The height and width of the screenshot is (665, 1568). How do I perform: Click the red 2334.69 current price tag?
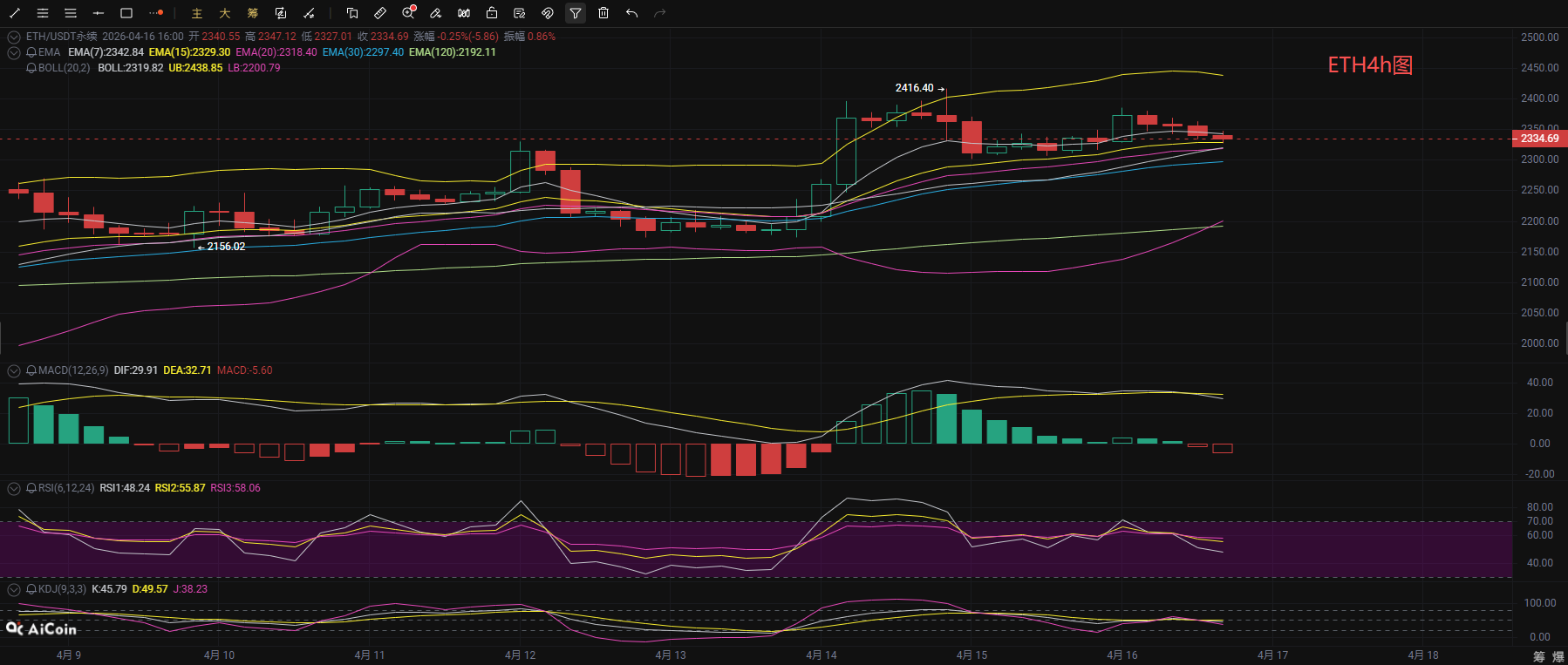[x=1539, y=139]
